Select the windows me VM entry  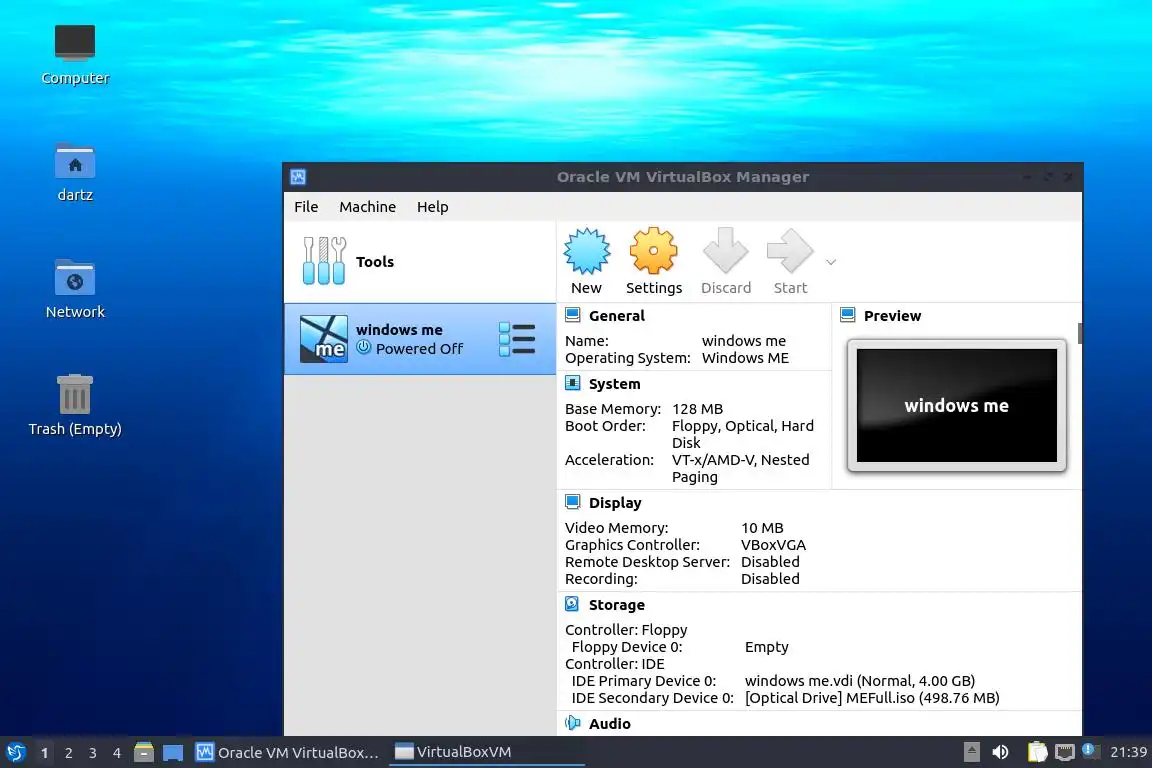tap(420, 339)
